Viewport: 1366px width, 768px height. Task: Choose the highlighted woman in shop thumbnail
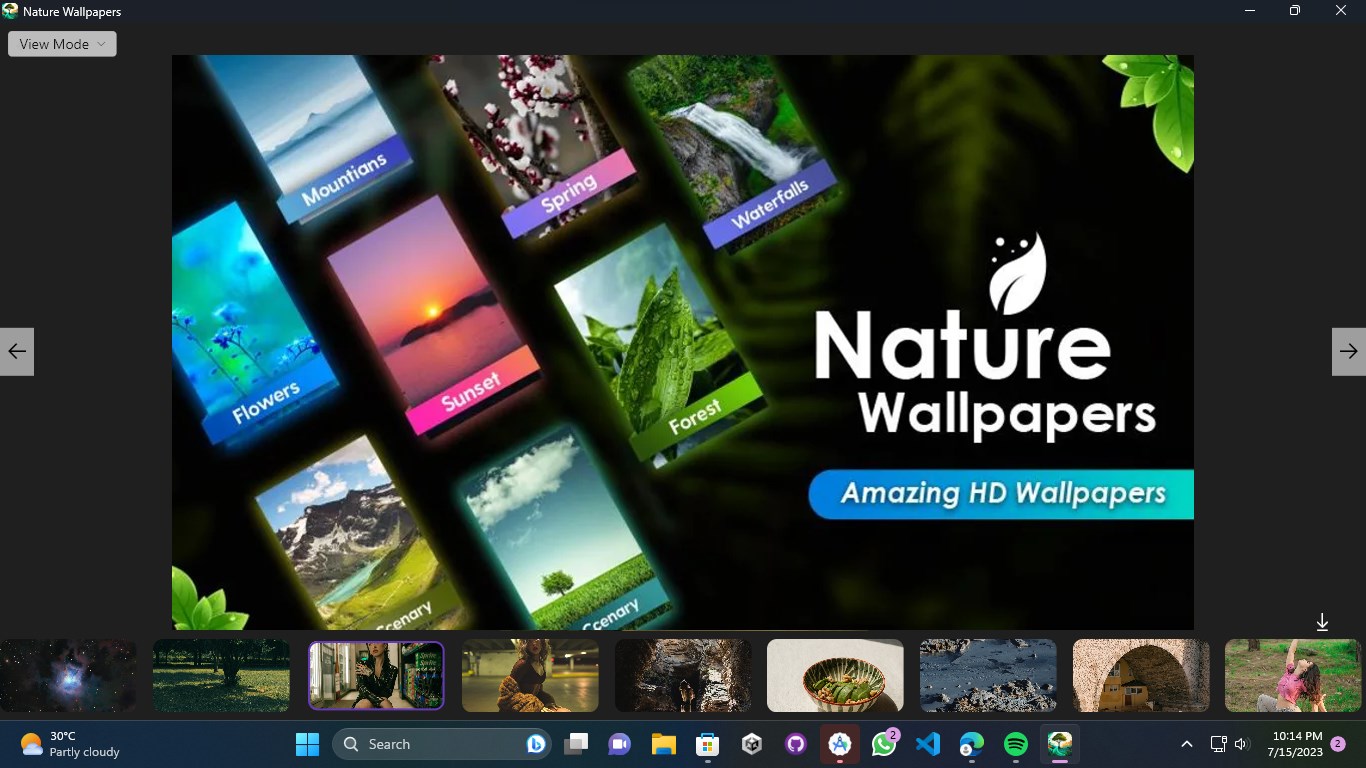point(376,676)
